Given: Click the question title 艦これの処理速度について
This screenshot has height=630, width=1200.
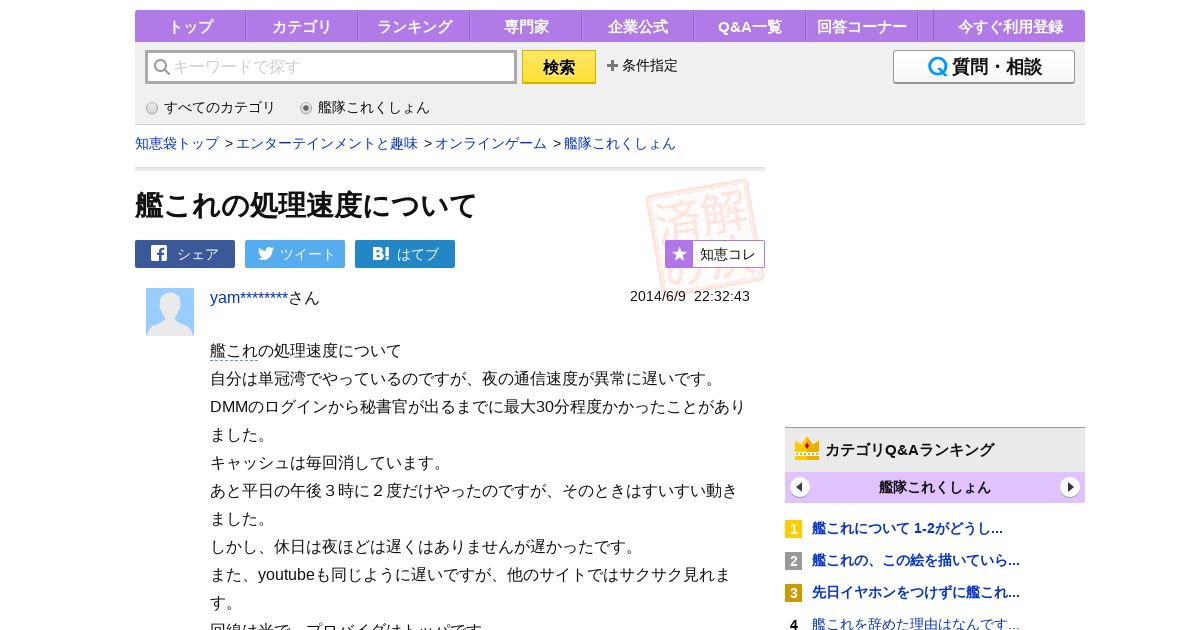Looking at the screenshot, I should point(306,205).
